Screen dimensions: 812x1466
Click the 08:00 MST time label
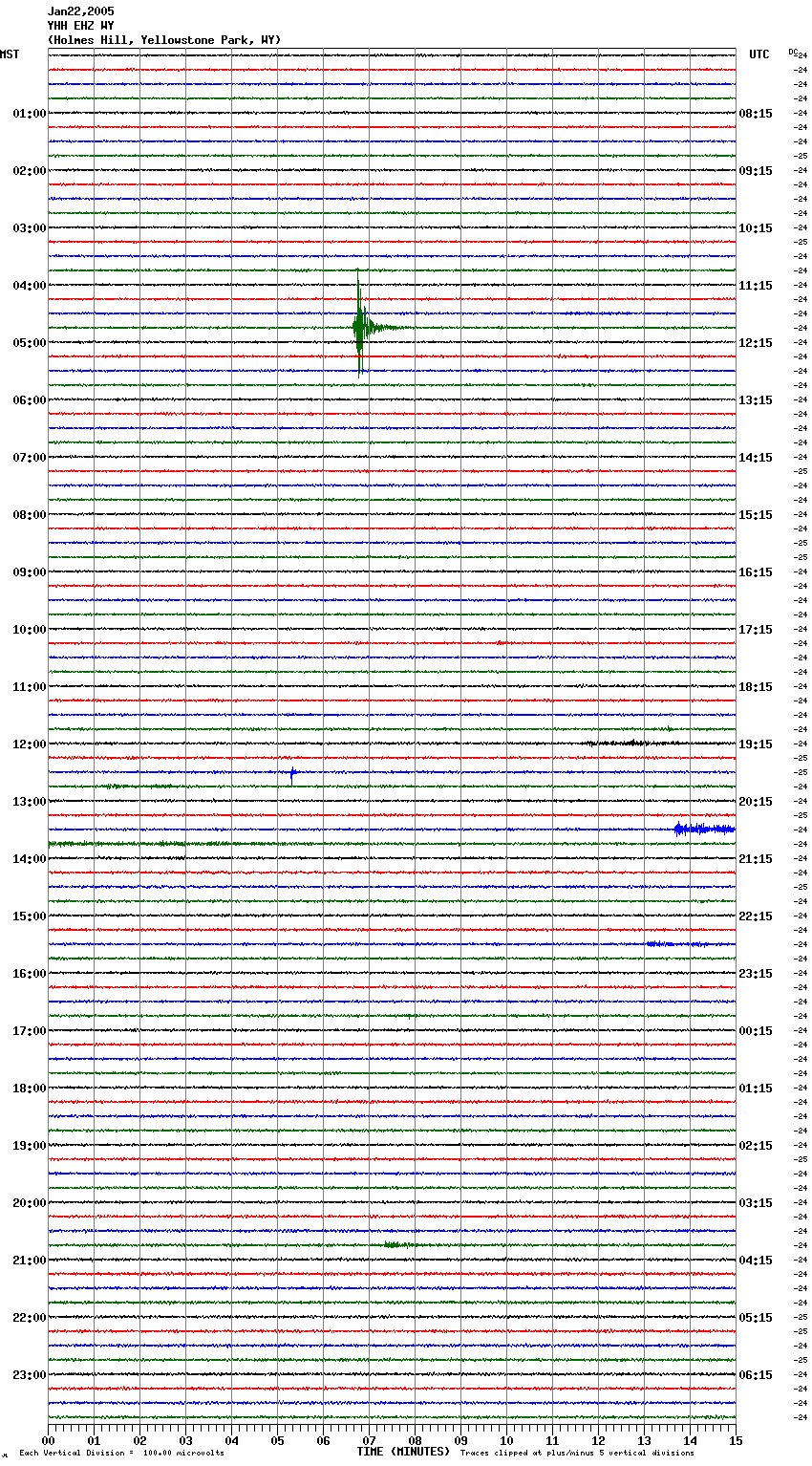(30, 515)
